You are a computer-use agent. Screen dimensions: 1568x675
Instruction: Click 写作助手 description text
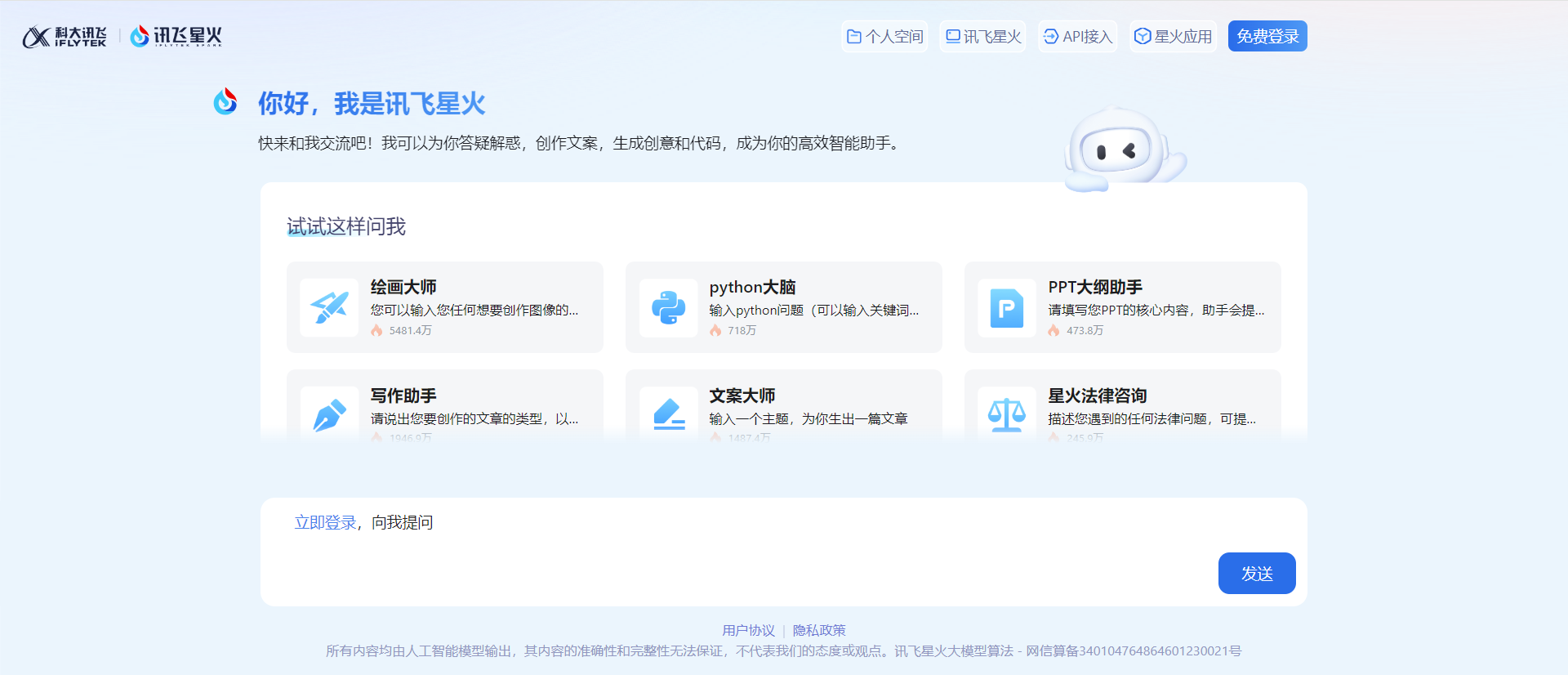coord(474,418)
